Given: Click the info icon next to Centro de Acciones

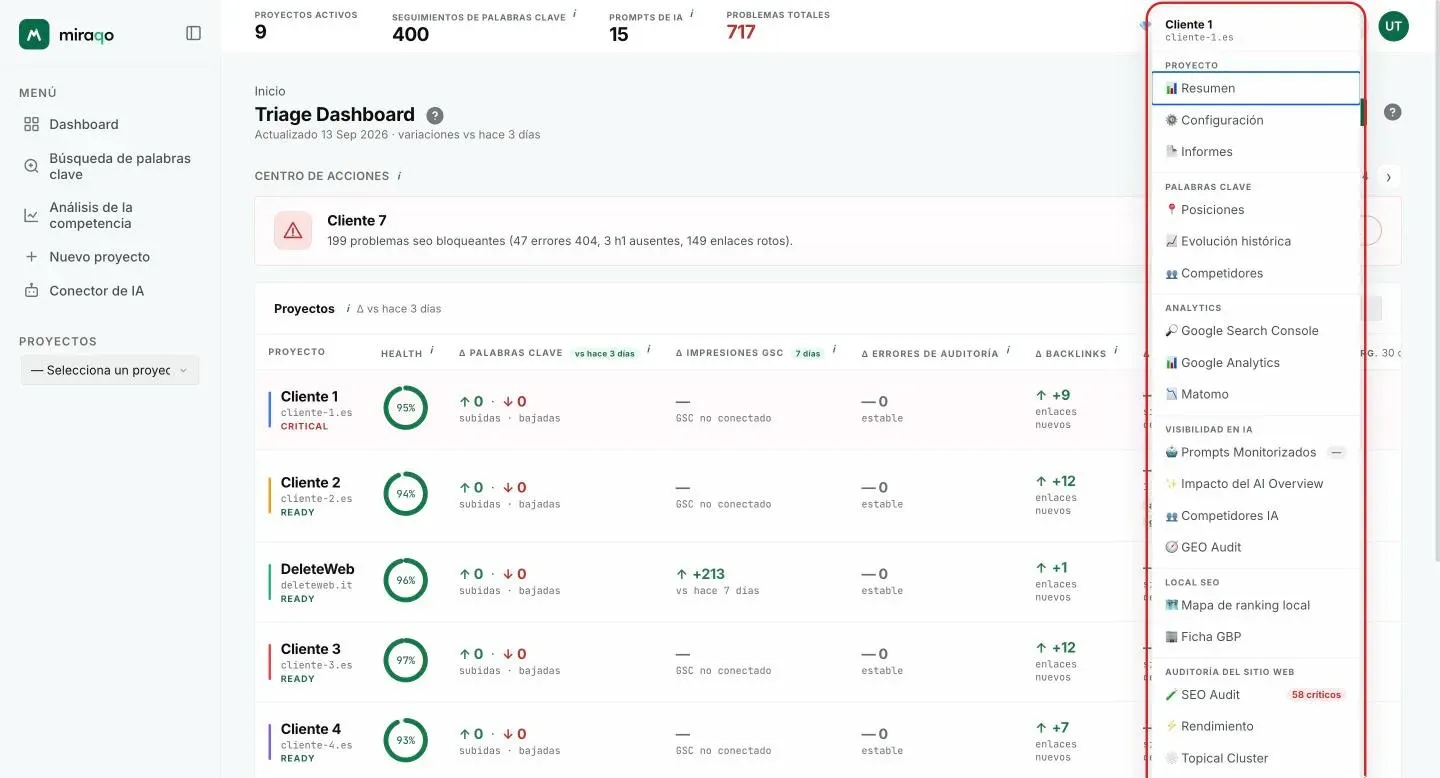Looking at the screenshot, I should (399, 176).
